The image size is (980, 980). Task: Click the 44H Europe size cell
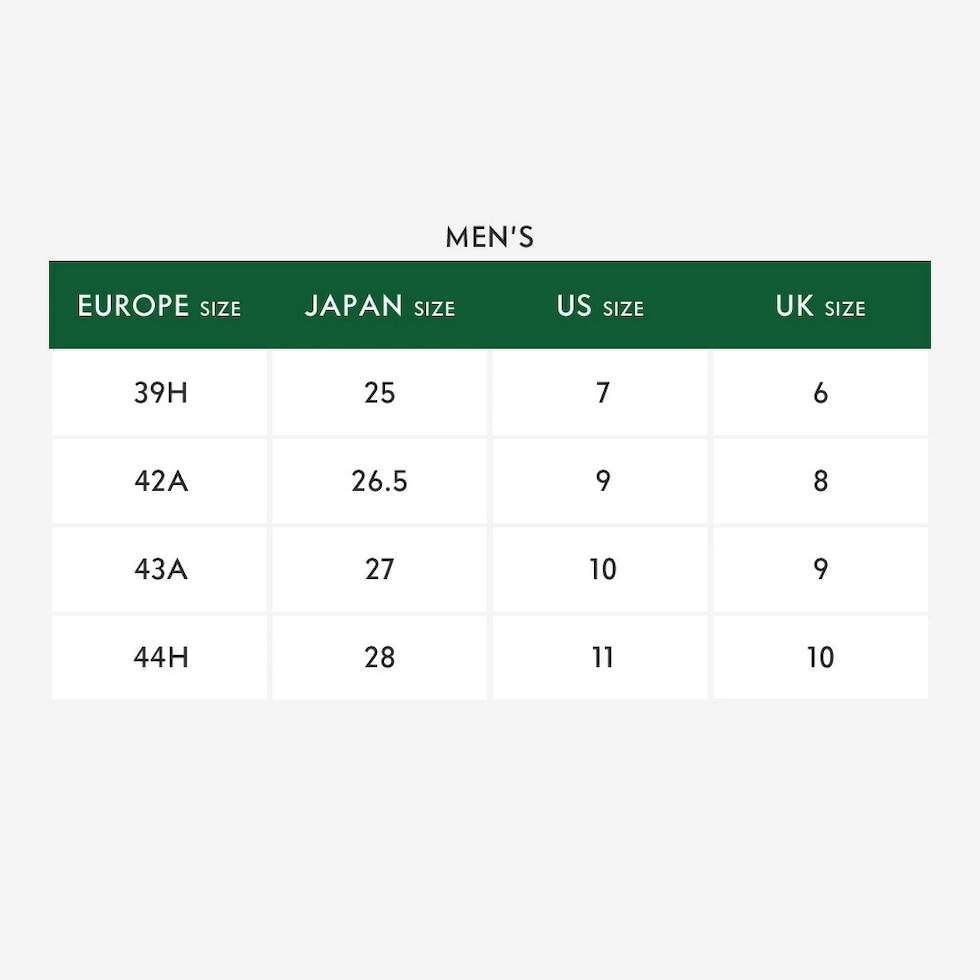160,657
